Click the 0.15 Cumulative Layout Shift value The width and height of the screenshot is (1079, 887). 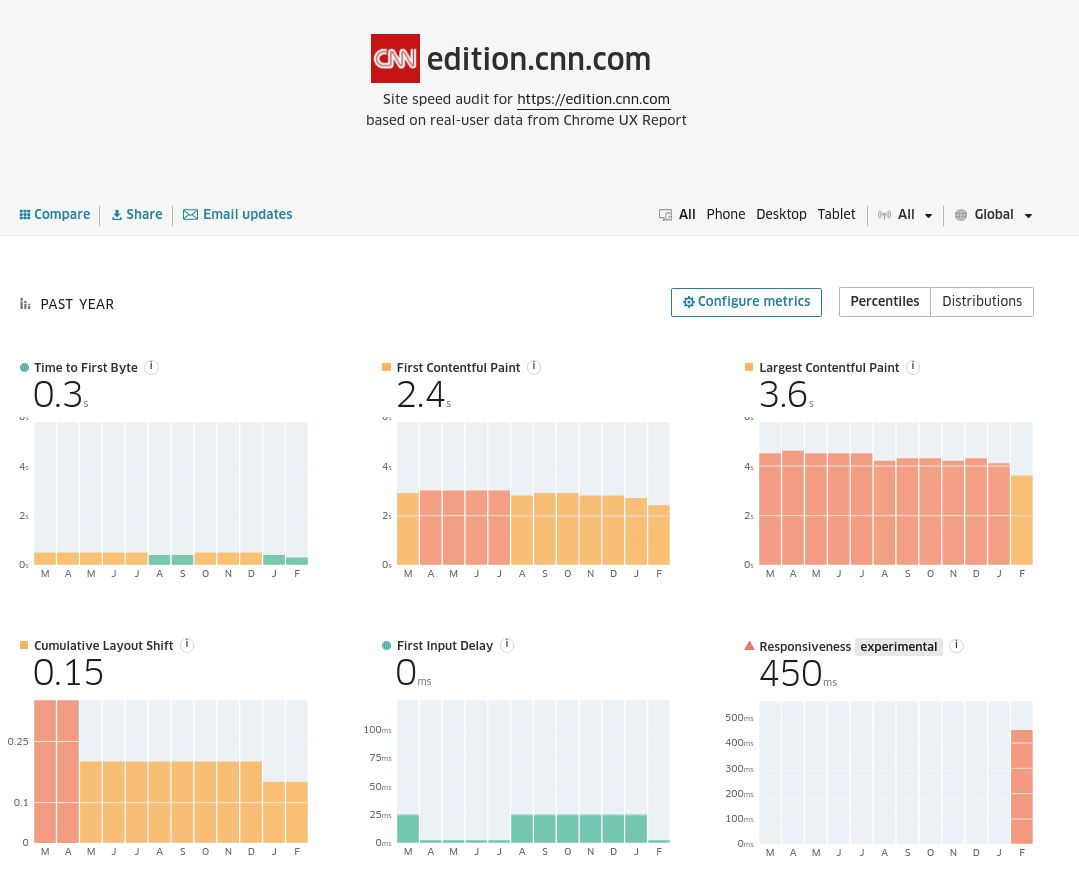coord(68,672)
